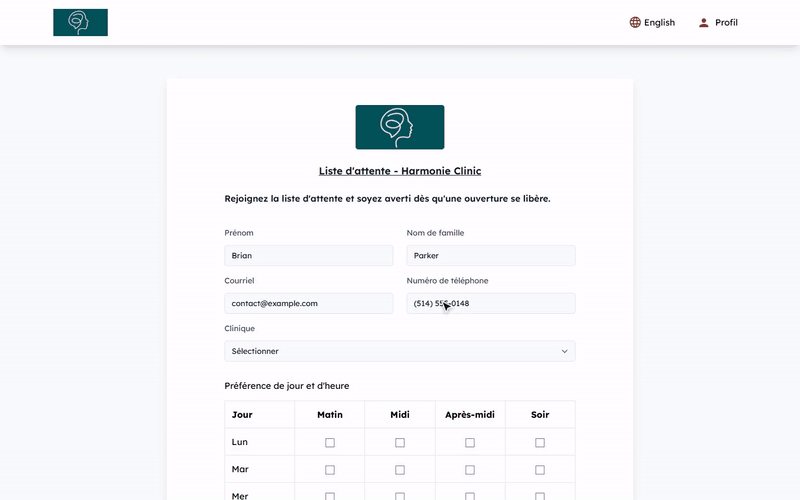The height and width of the screenshot is (500, 800).
Task: Click the Prénom field label
Action: (239, 233)
